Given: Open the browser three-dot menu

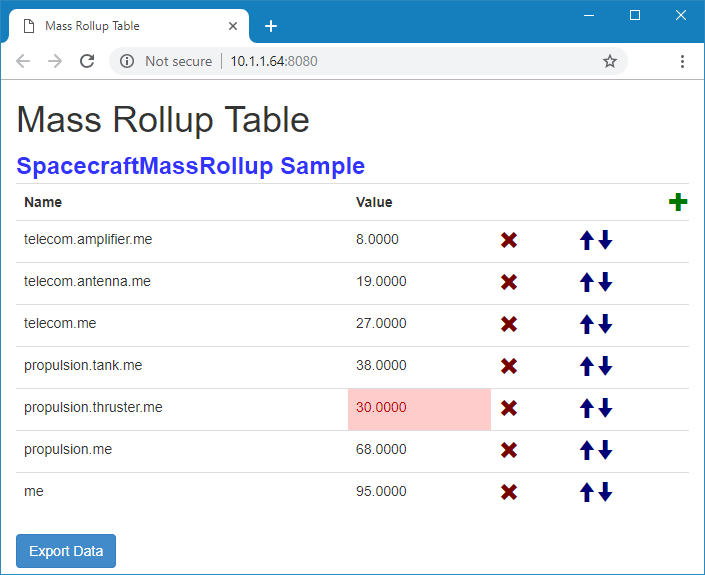Looking at the screenshot, I should (682, 61).
